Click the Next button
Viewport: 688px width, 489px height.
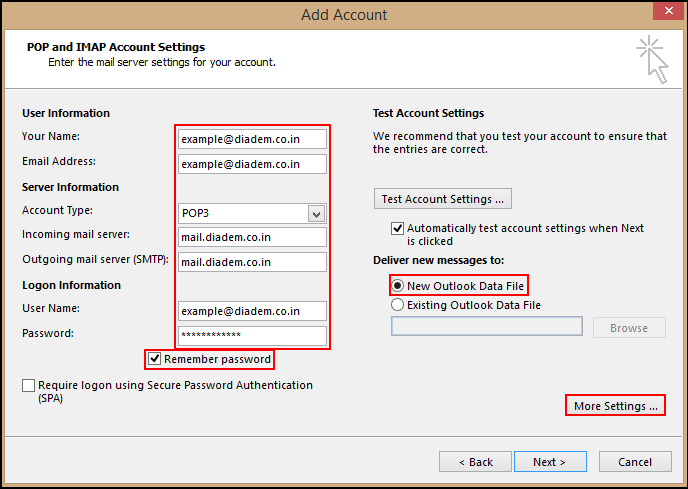click(549, 462)
